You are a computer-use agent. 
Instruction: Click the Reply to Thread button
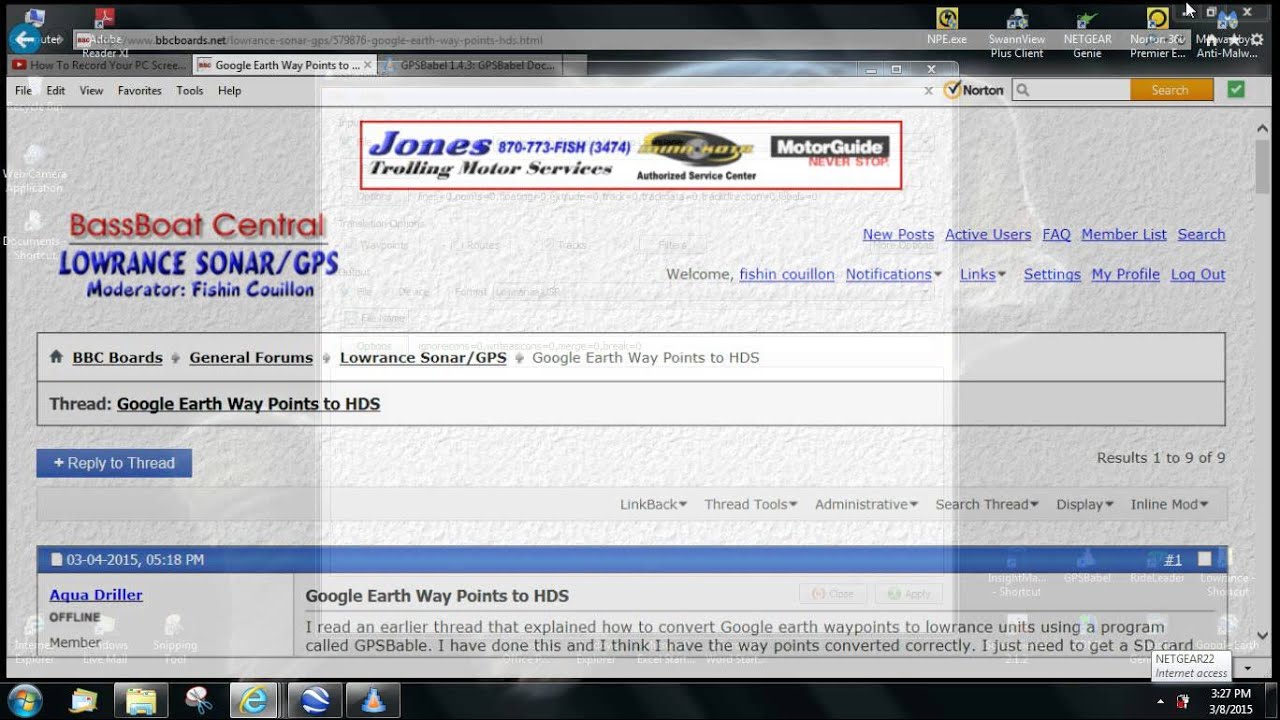114,463
